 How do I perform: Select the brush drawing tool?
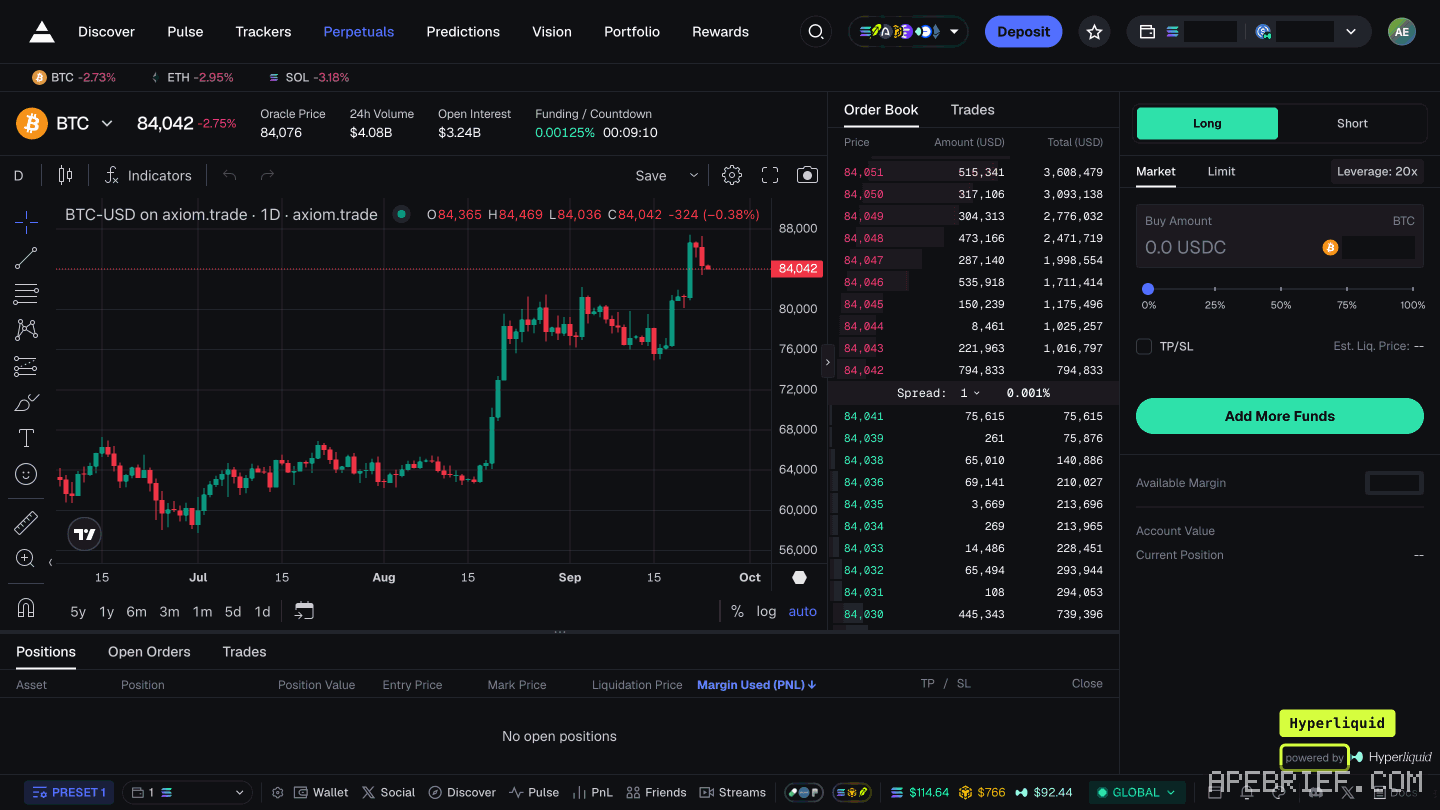[x=26, y=403]
